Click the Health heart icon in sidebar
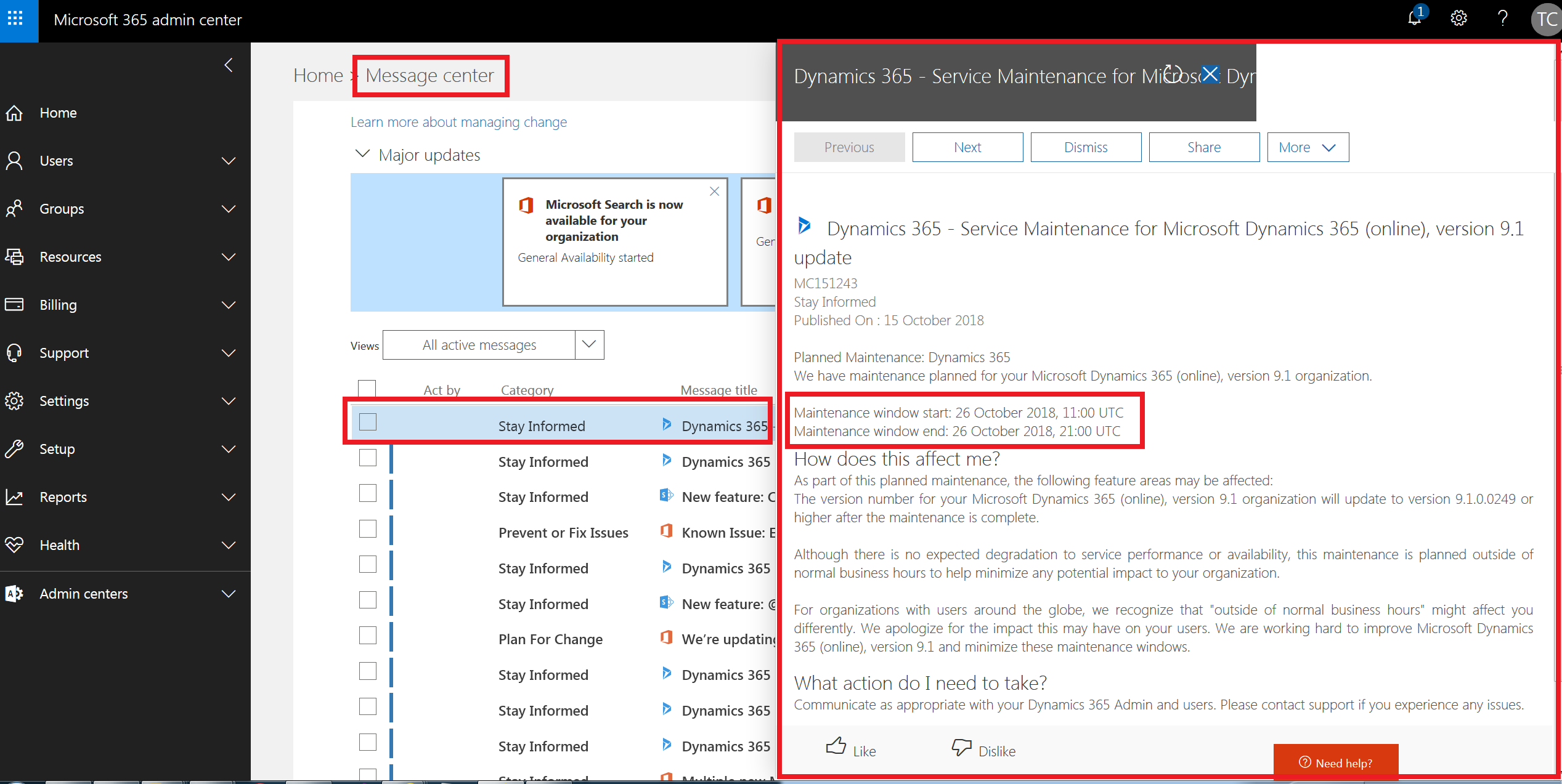The height and width of the screenshot is (784, 1562). [x=15, y=544]
